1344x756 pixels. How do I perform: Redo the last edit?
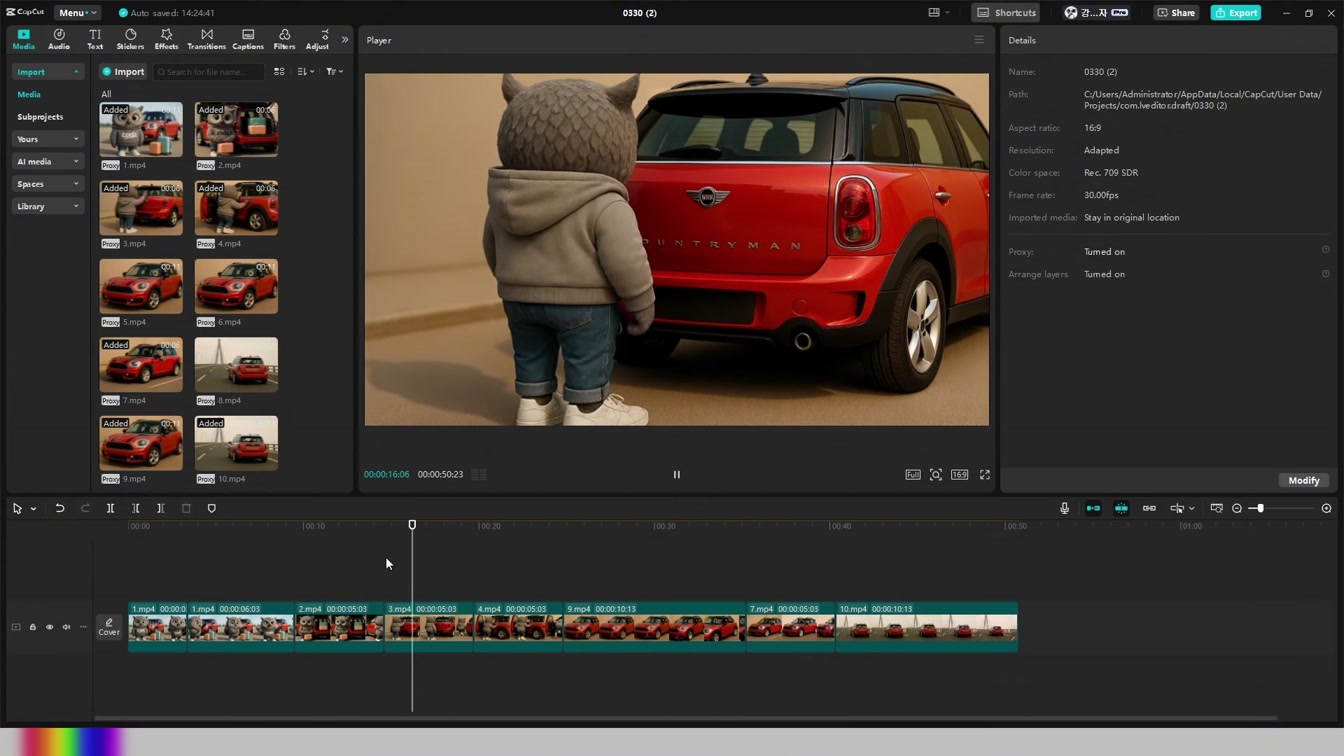85,509
